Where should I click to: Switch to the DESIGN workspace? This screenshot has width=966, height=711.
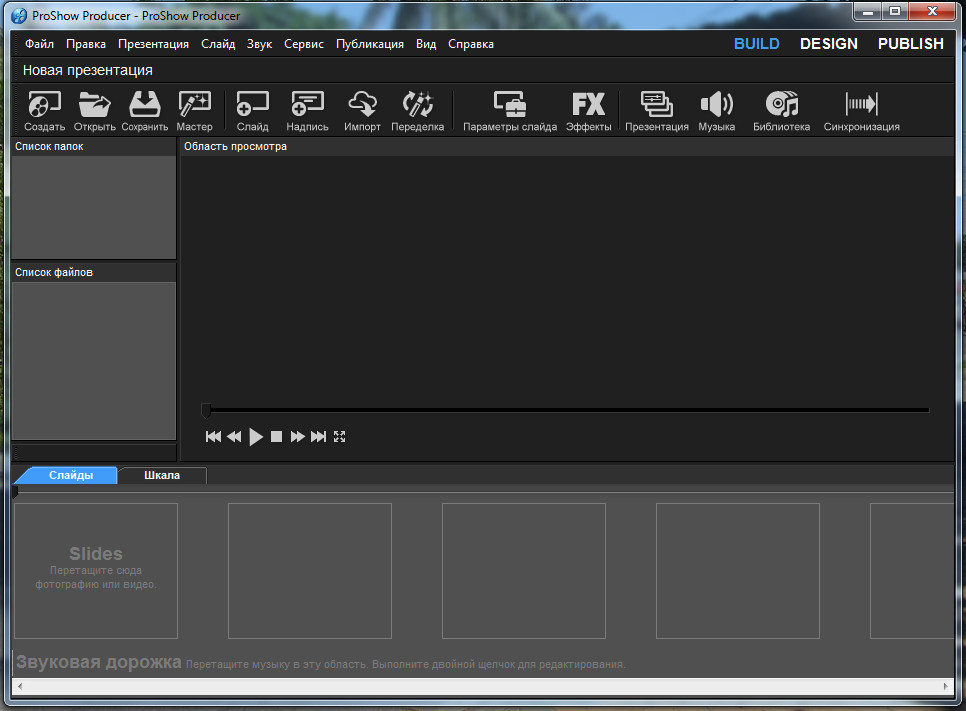[x=828, y=44]
